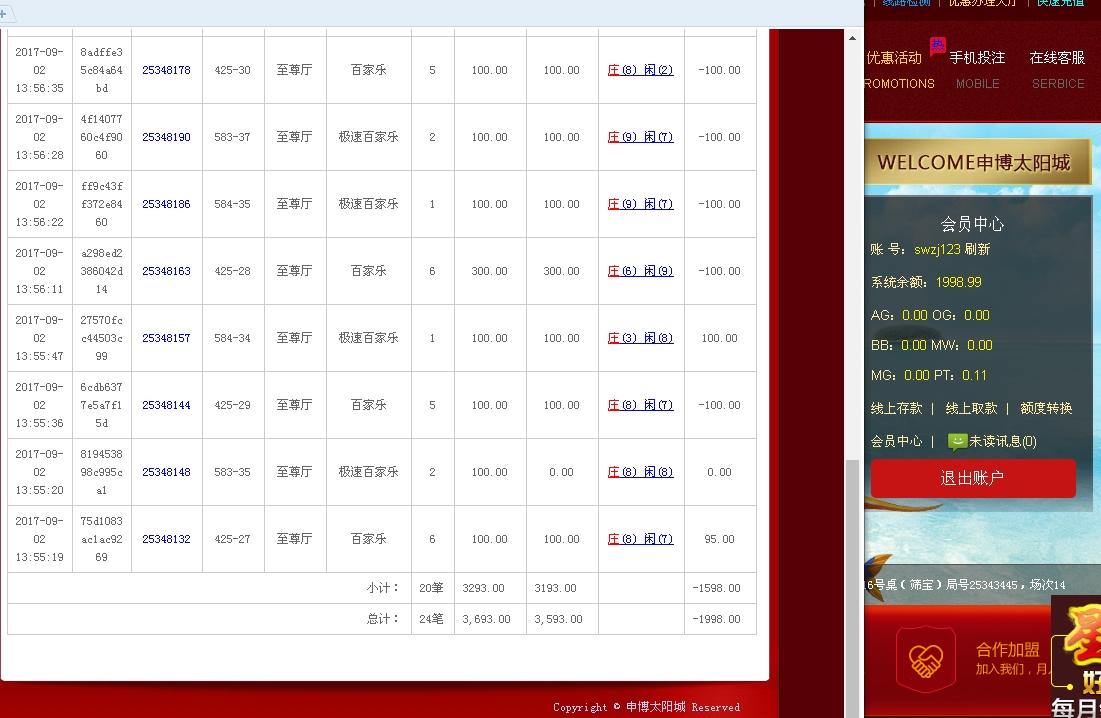This screenshot has width=1101, height=718.
Task: Click order number 25348132 in the table
Action: (x=167, y=538)
